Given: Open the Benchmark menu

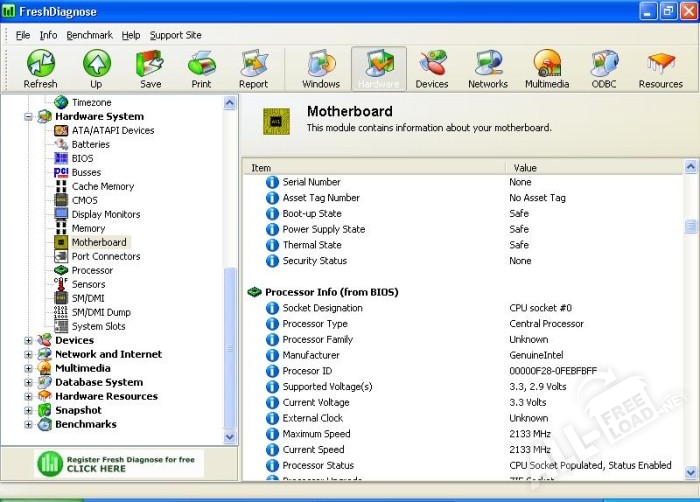Looking at the screenshot, I should pos(90,35).
